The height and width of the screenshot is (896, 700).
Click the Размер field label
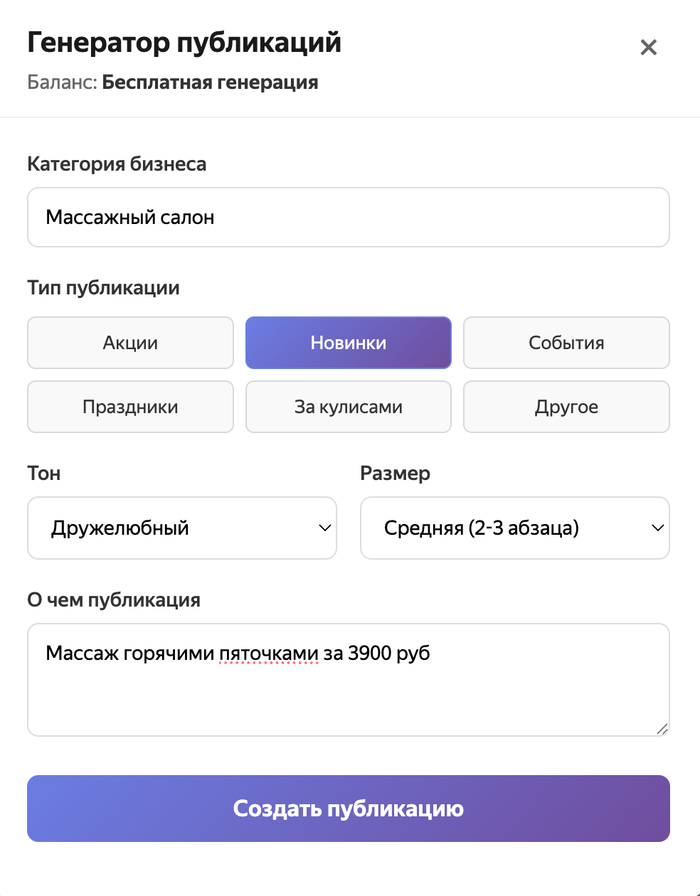(395, 474)
